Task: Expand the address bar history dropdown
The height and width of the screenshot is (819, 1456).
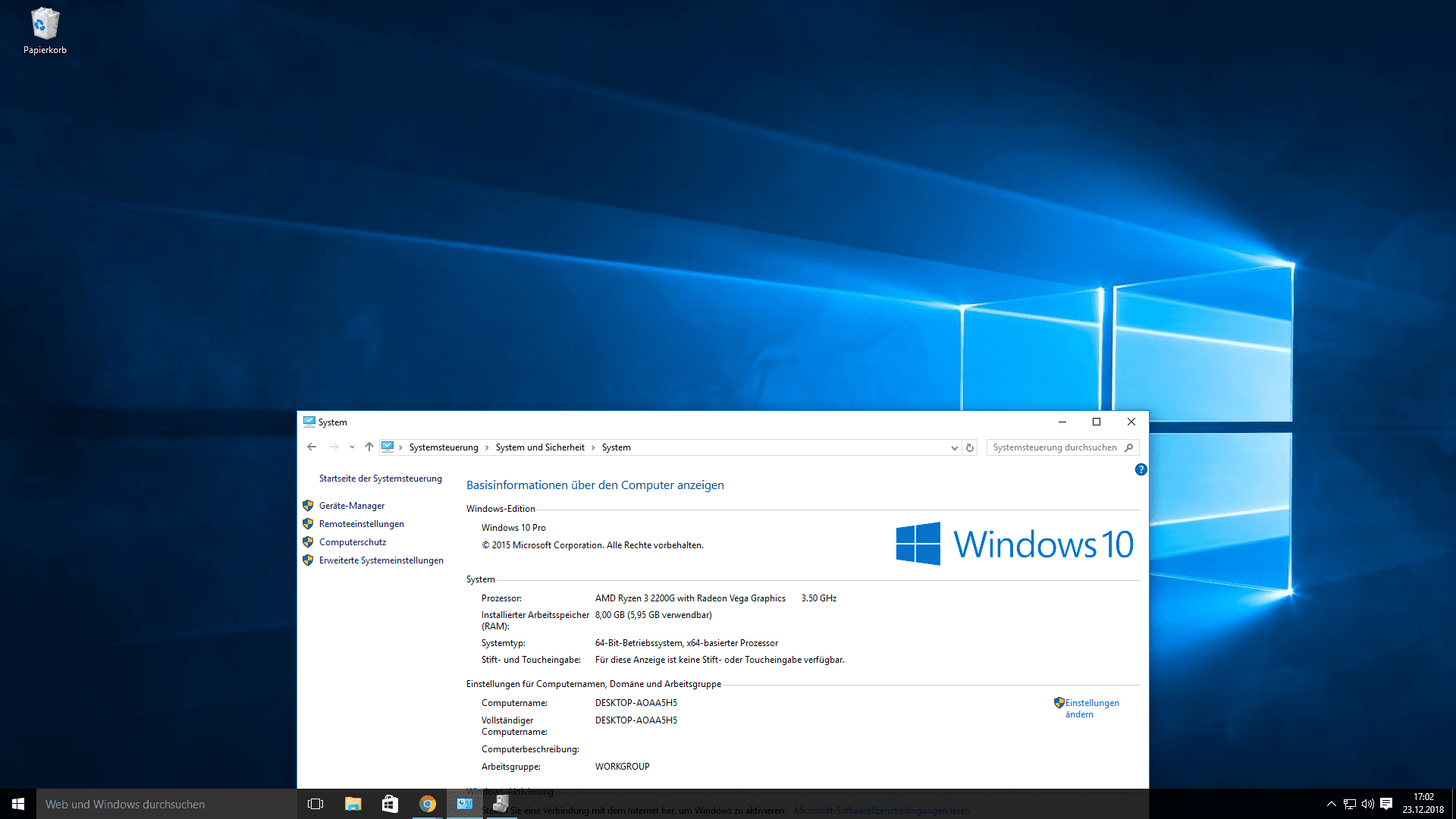Action: 954,447
